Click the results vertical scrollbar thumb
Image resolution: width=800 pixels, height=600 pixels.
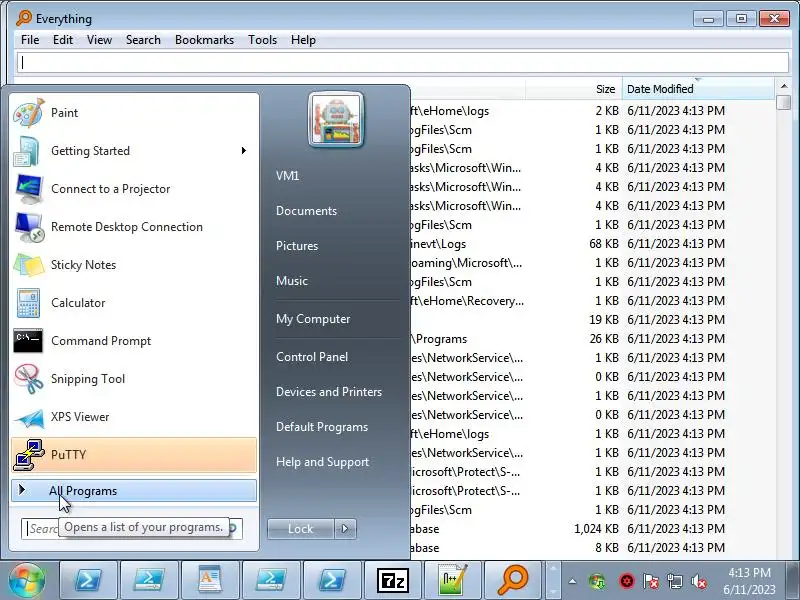click(x=784, y=102)
